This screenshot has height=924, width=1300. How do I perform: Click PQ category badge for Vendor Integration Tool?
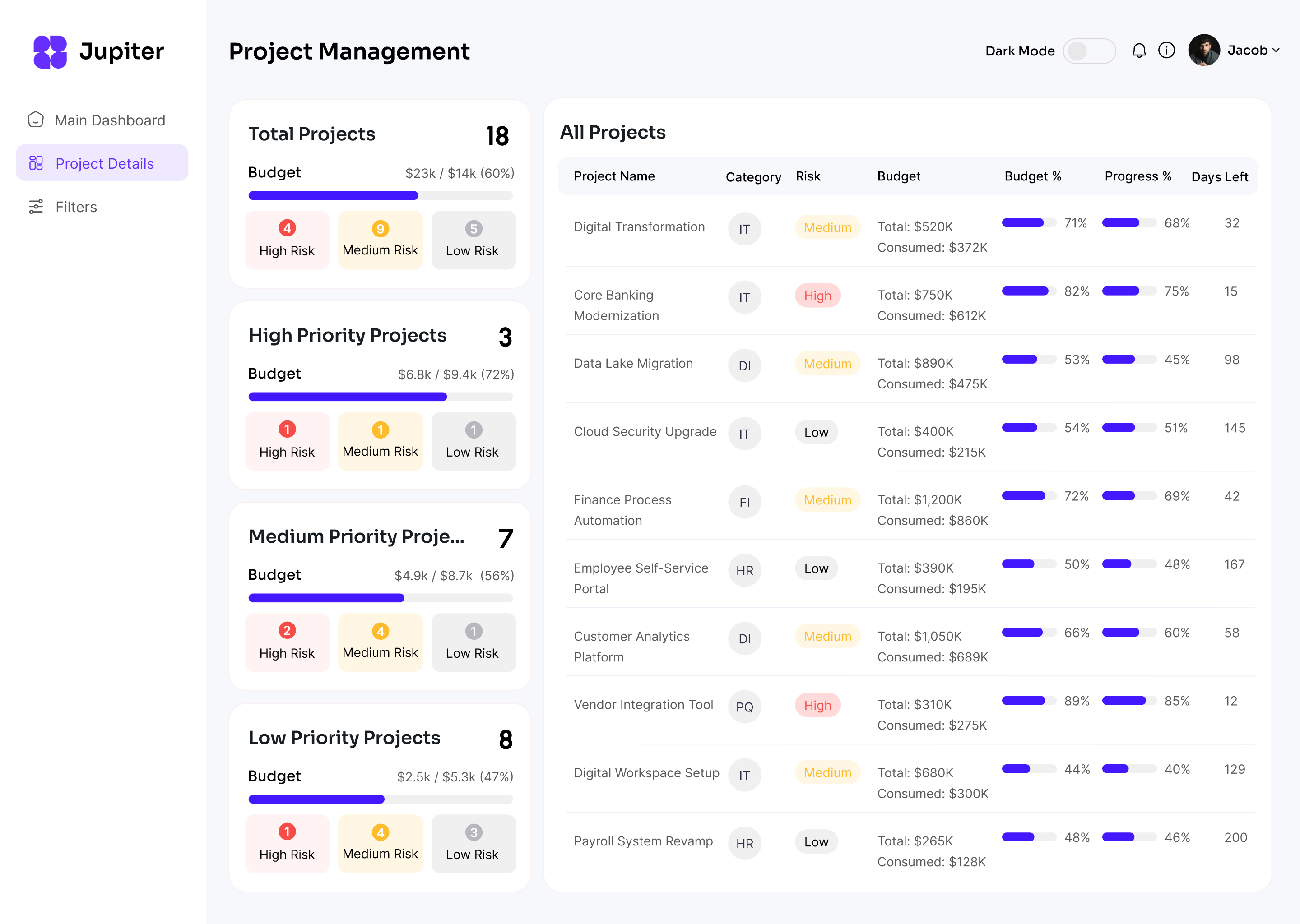[744, 707]
